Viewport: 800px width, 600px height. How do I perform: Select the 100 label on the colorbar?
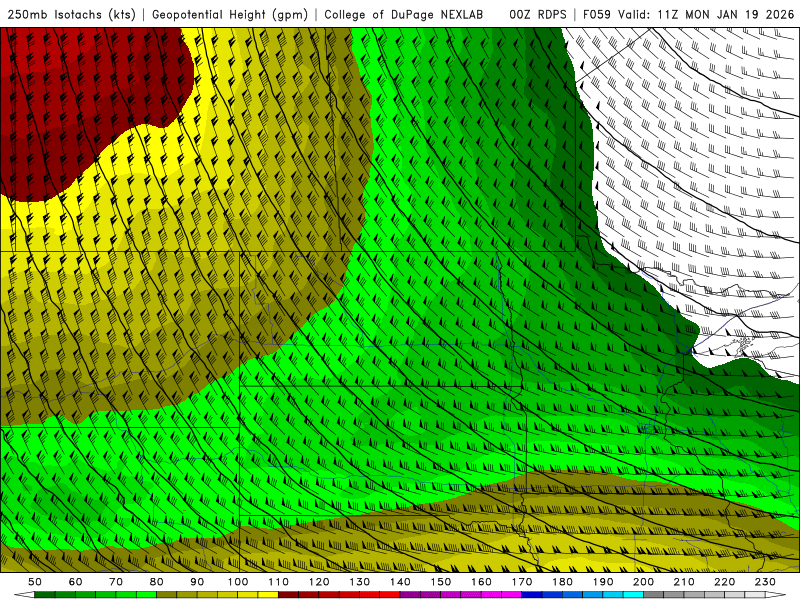coord(238,582)
